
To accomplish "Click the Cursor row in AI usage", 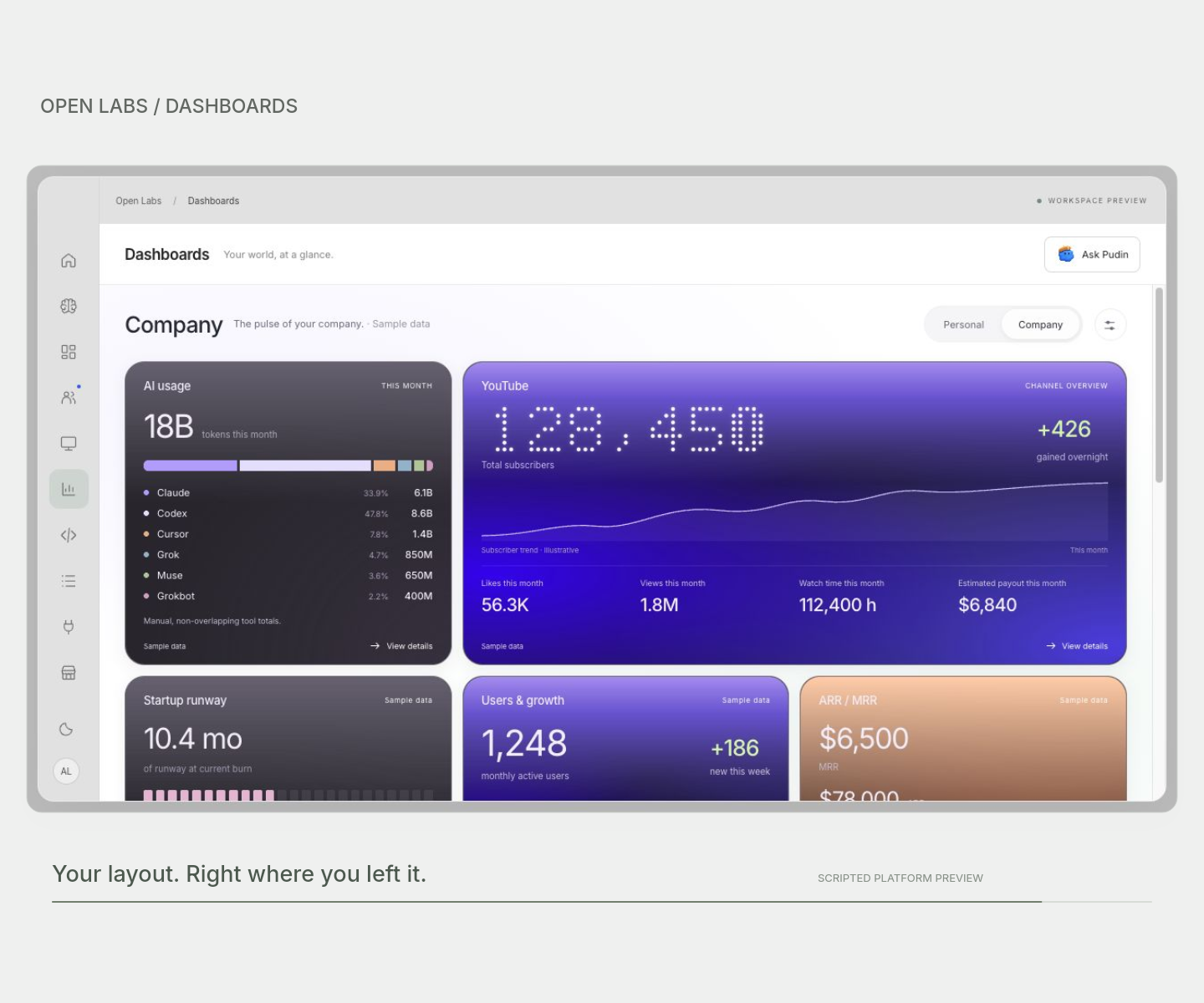I will click(288, 534).
